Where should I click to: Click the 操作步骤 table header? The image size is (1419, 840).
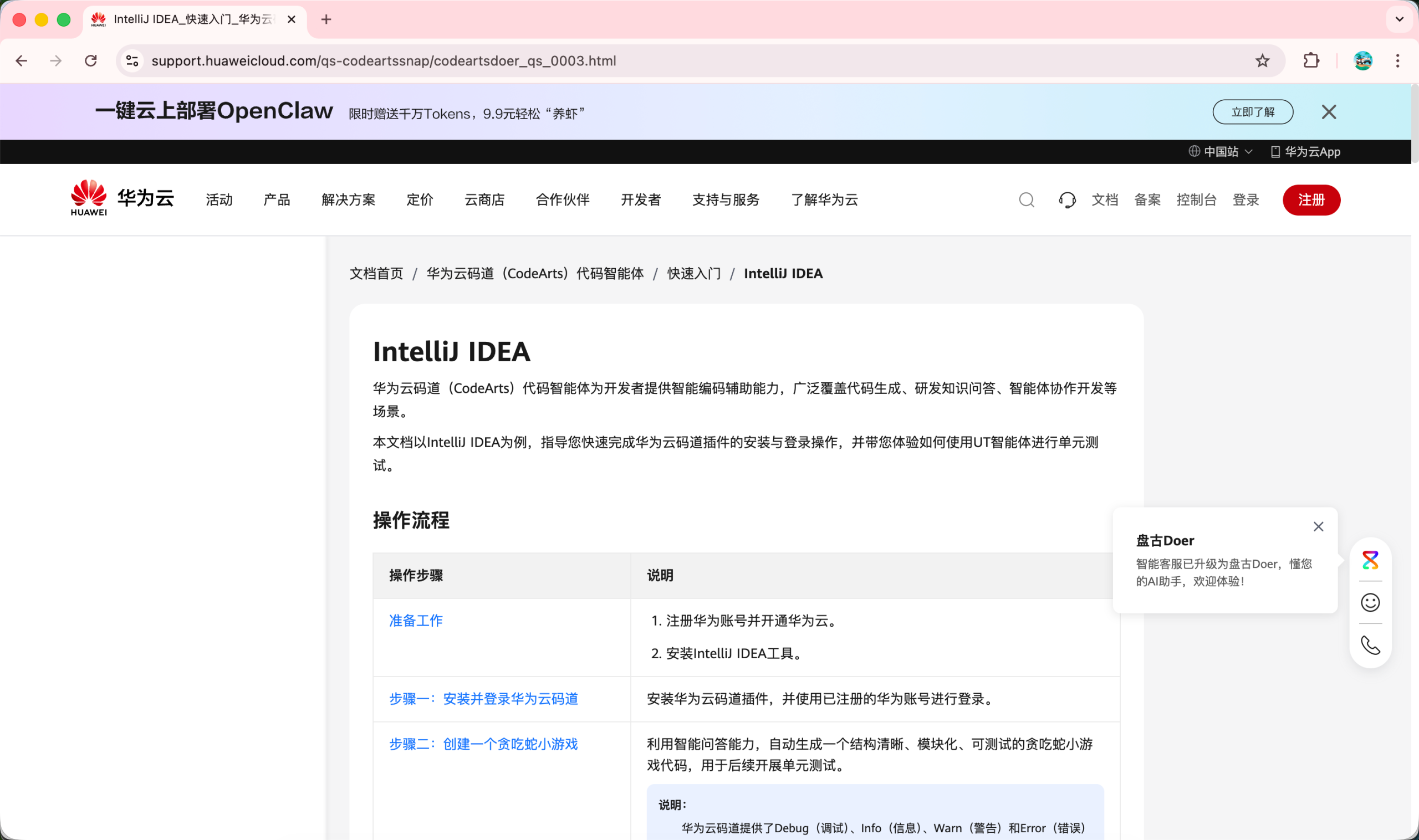[x=416, y=575]
